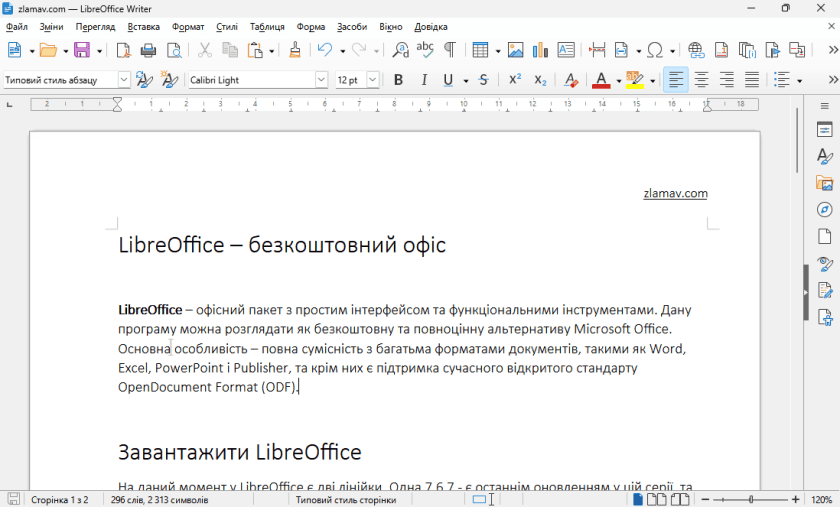Open the Стилі menu
Screen dimensions: 840x507
point(227,27)
